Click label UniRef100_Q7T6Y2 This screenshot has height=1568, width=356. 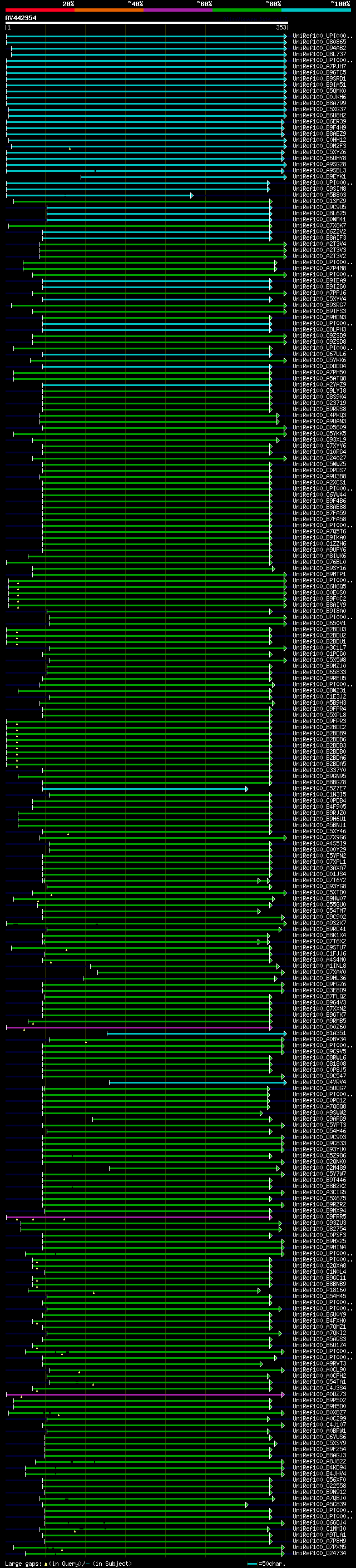point(319,880)
